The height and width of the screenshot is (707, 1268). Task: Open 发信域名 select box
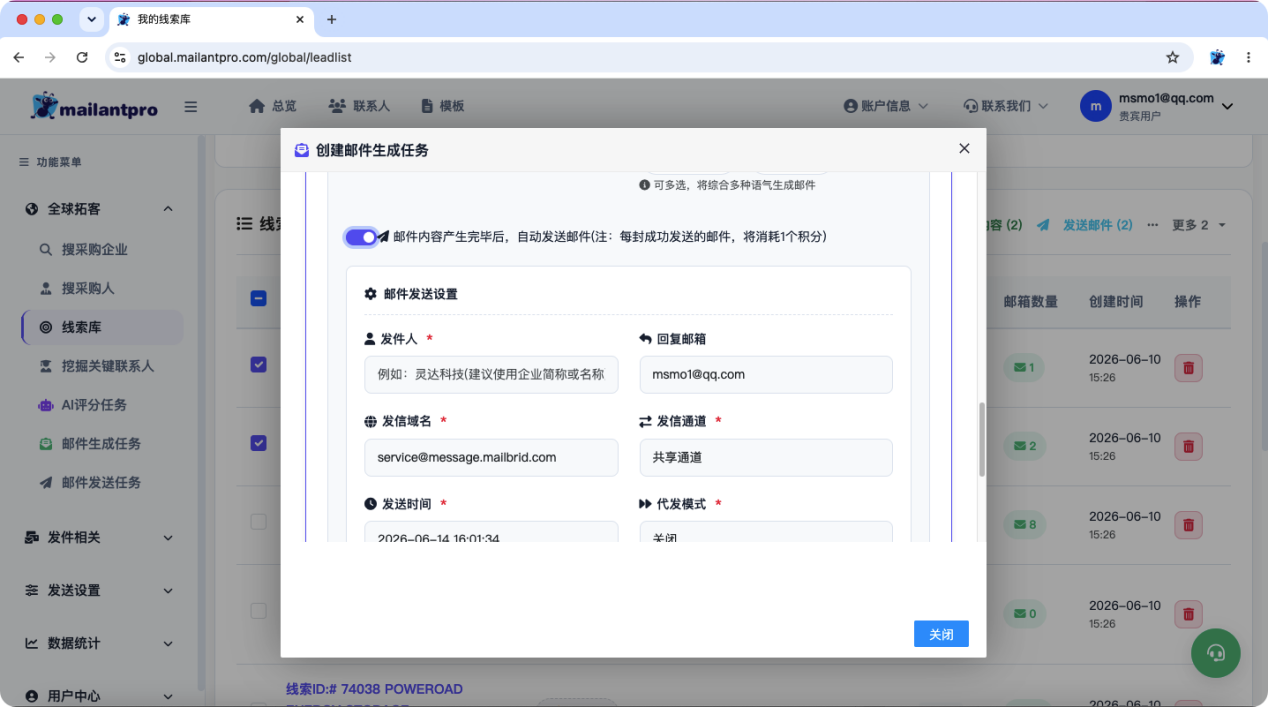tap(491, 457)
